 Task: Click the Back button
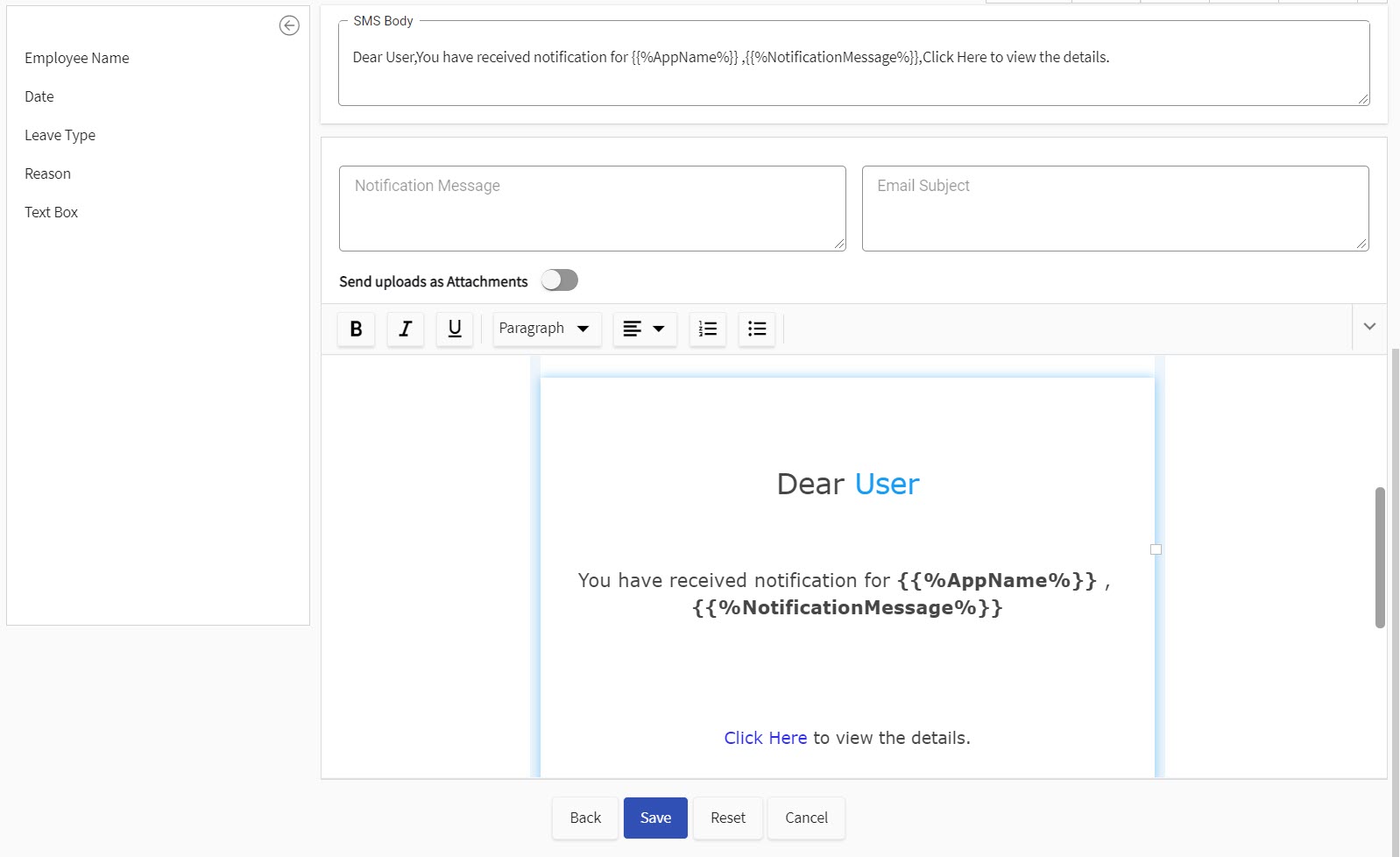[x=585, y=818]
